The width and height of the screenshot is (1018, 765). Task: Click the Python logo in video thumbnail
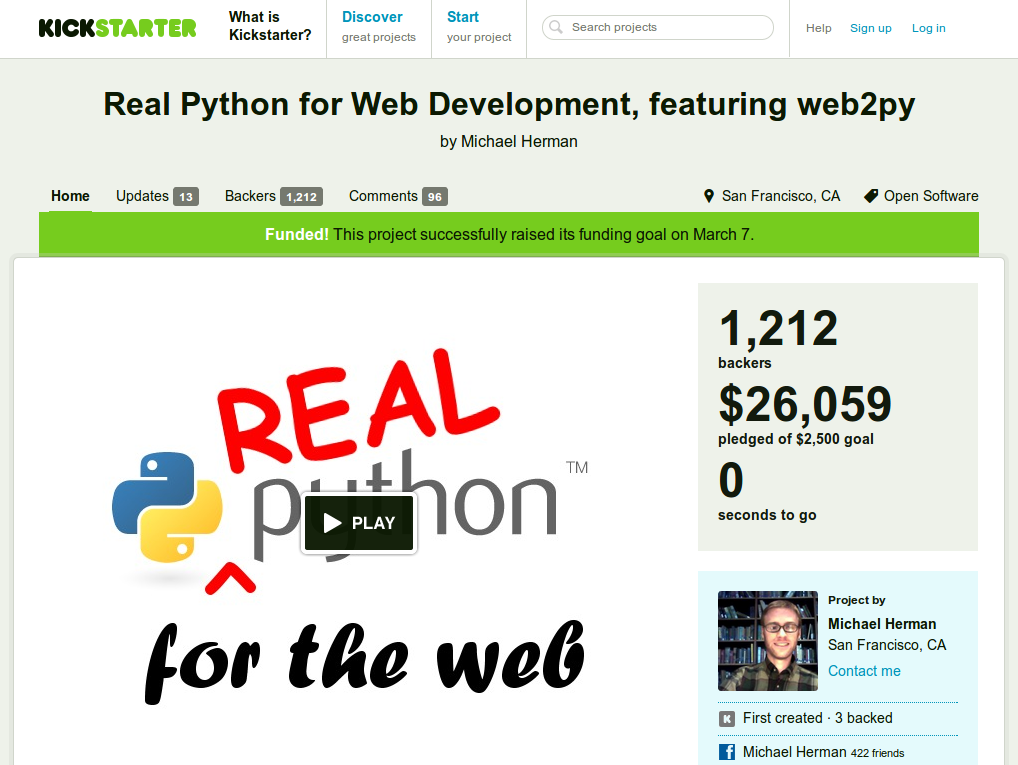coord(168,507)
